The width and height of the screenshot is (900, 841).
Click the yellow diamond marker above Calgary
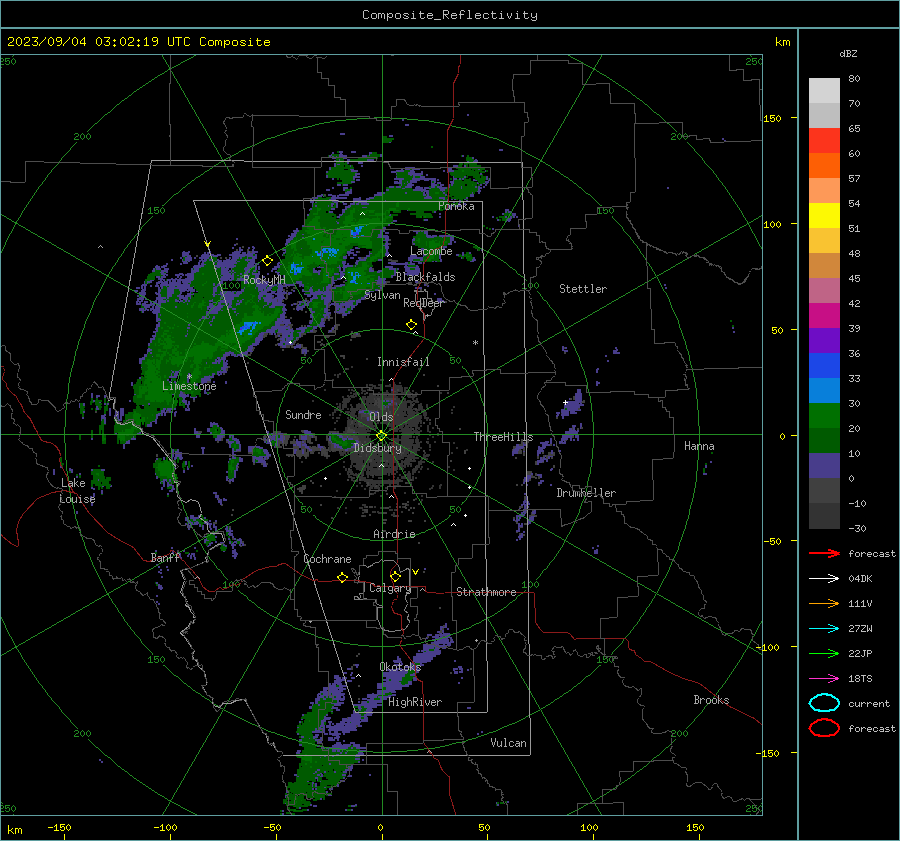(395, 576)
